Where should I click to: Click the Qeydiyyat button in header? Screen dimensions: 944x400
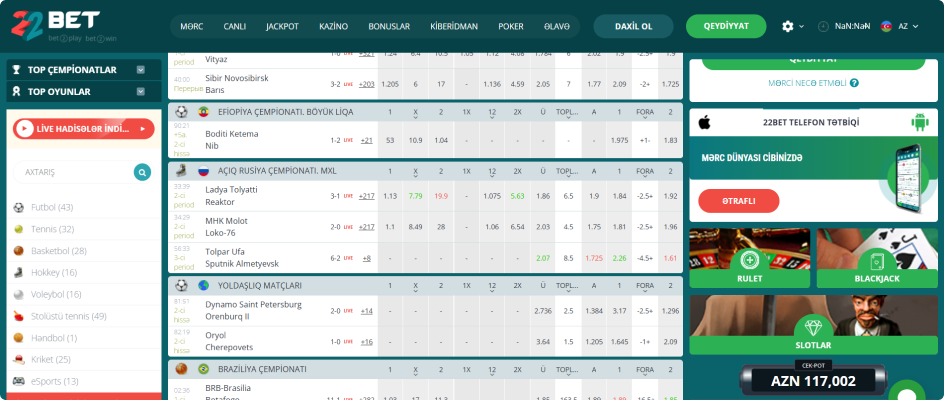click(726, 27)
